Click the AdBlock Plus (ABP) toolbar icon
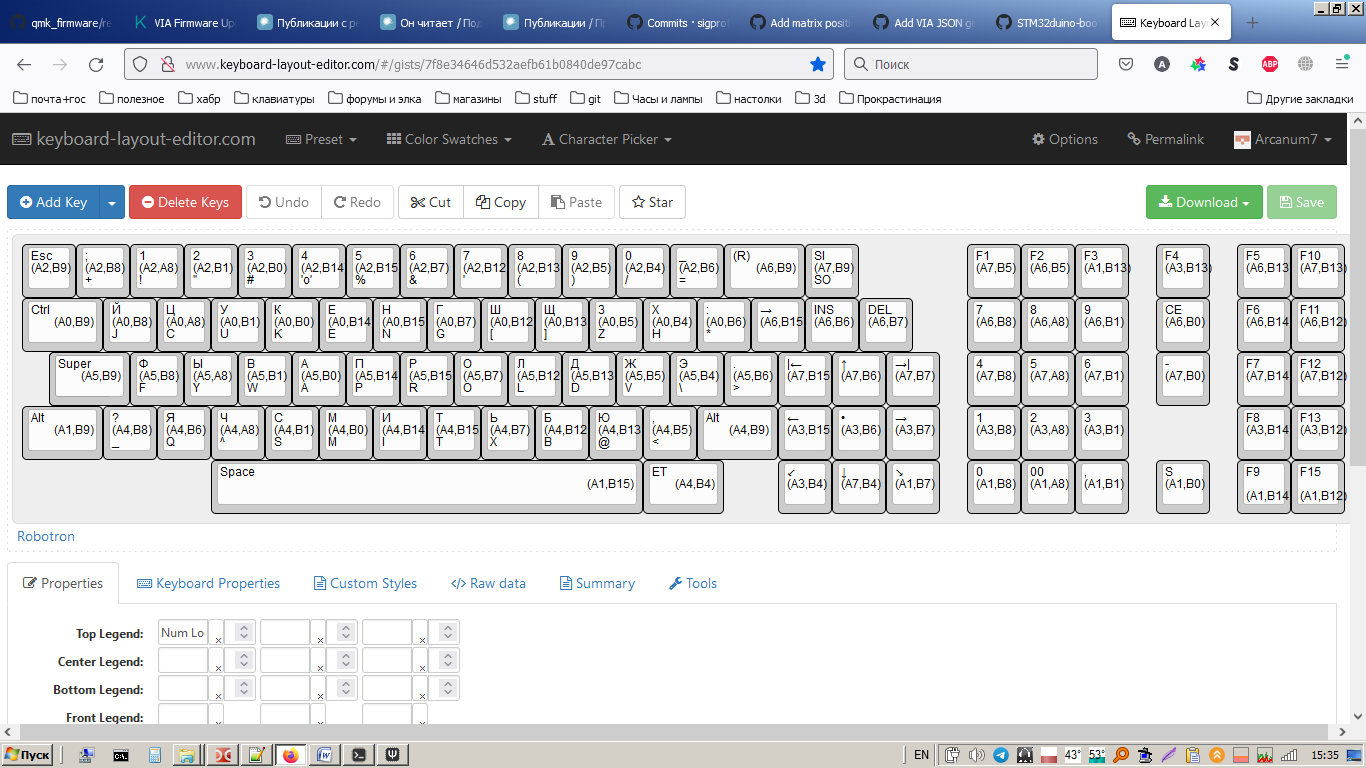 click(x=1269, y=64)
